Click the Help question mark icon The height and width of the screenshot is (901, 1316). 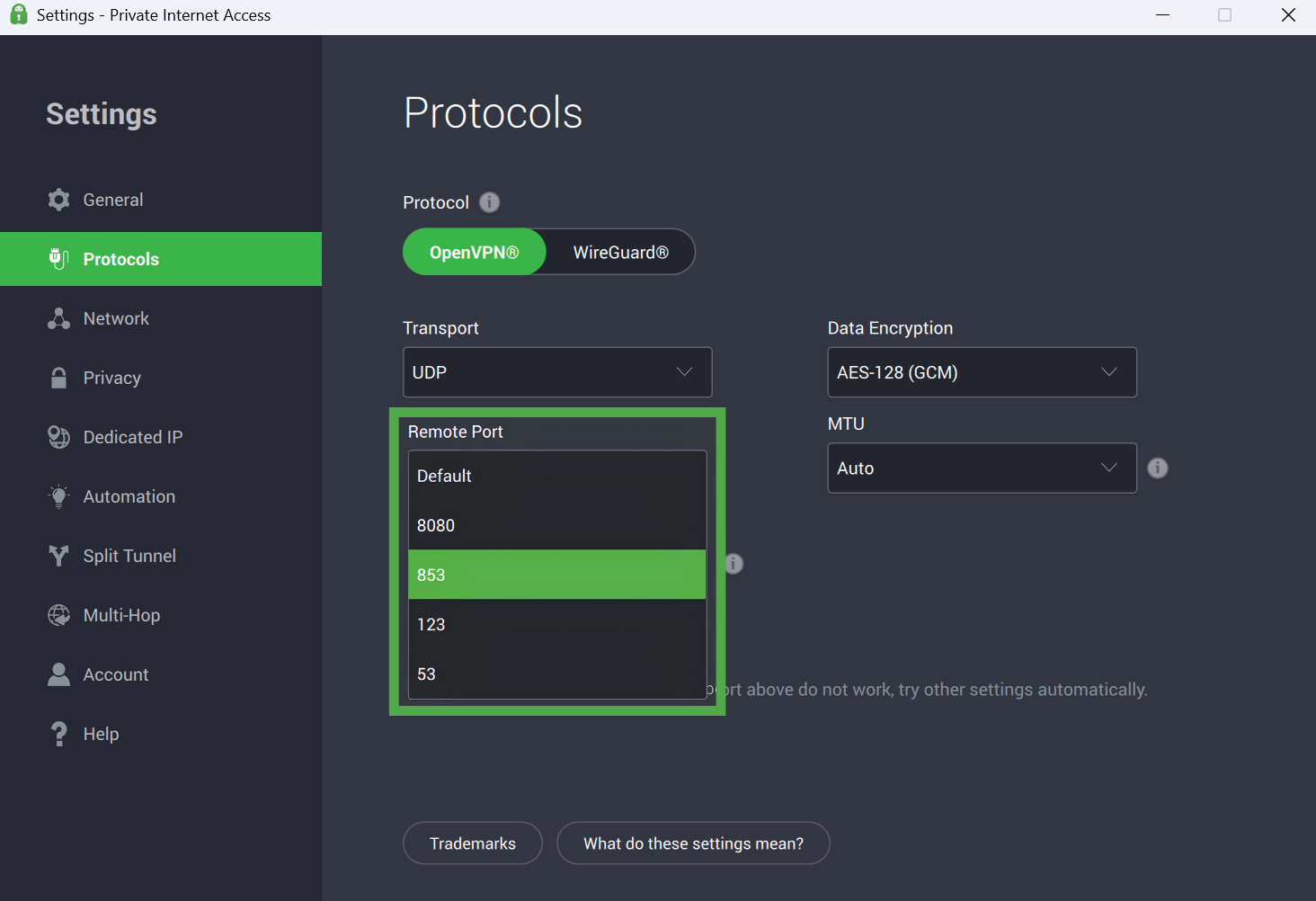[58, 734]
